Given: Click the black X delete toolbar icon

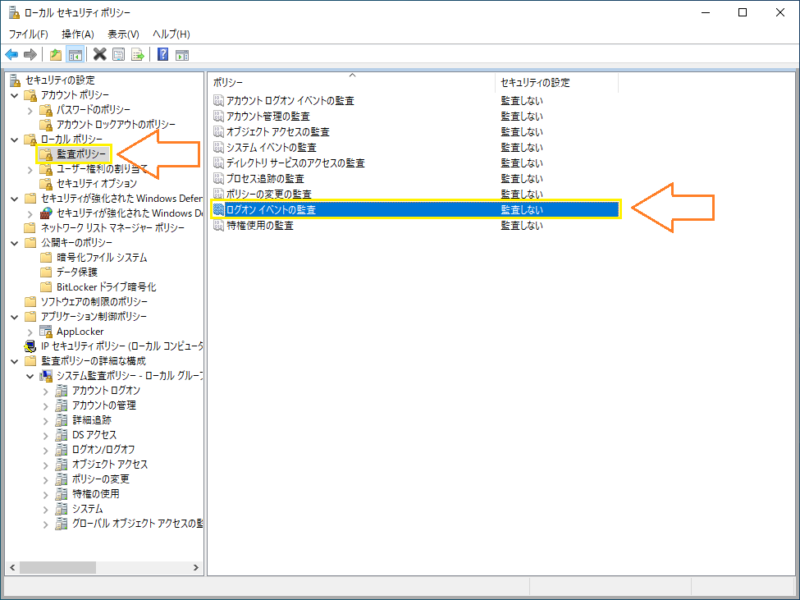Looking at the screenshot, I should pos(99,54).
